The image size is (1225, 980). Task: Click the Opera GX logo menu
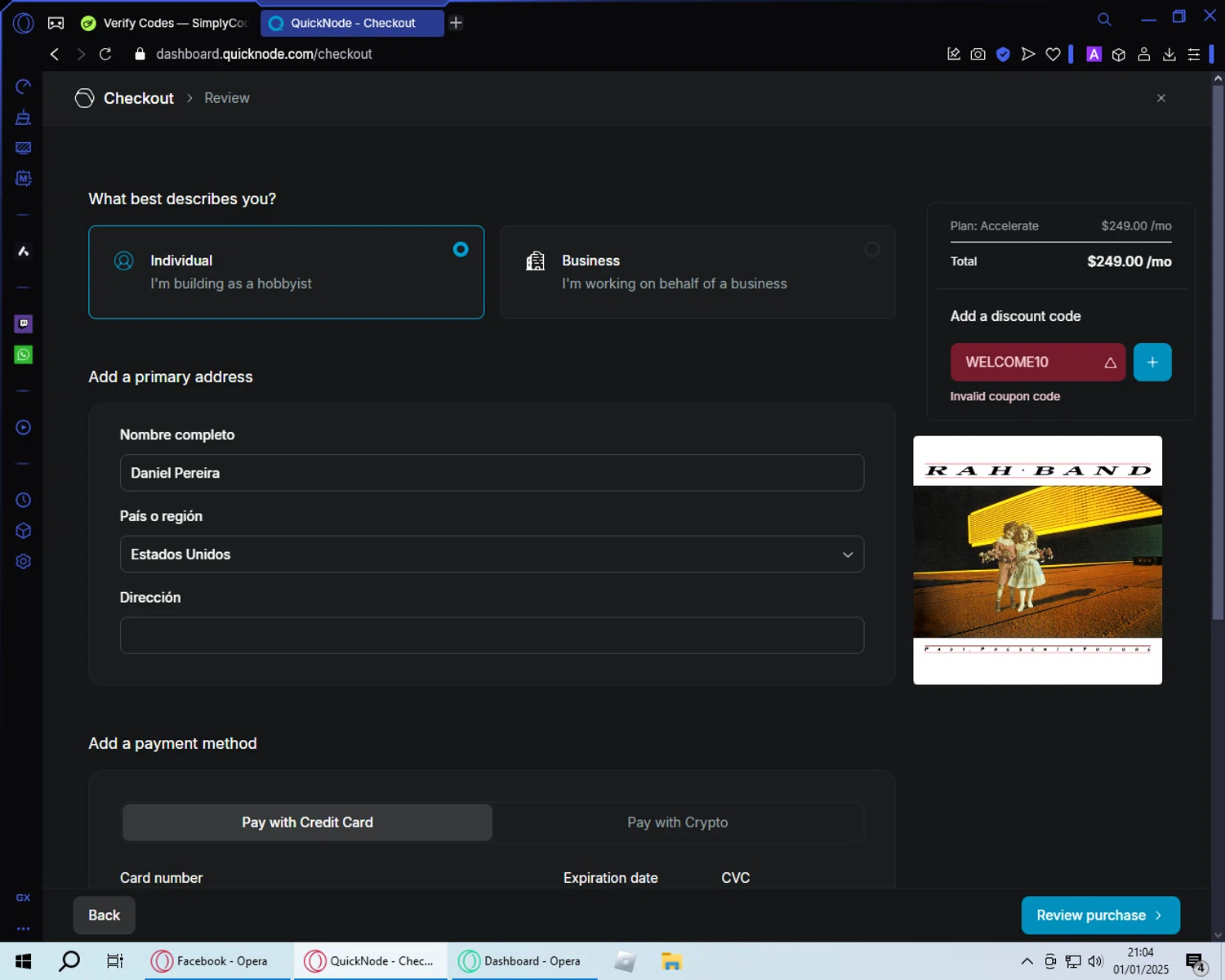[24, 23]
